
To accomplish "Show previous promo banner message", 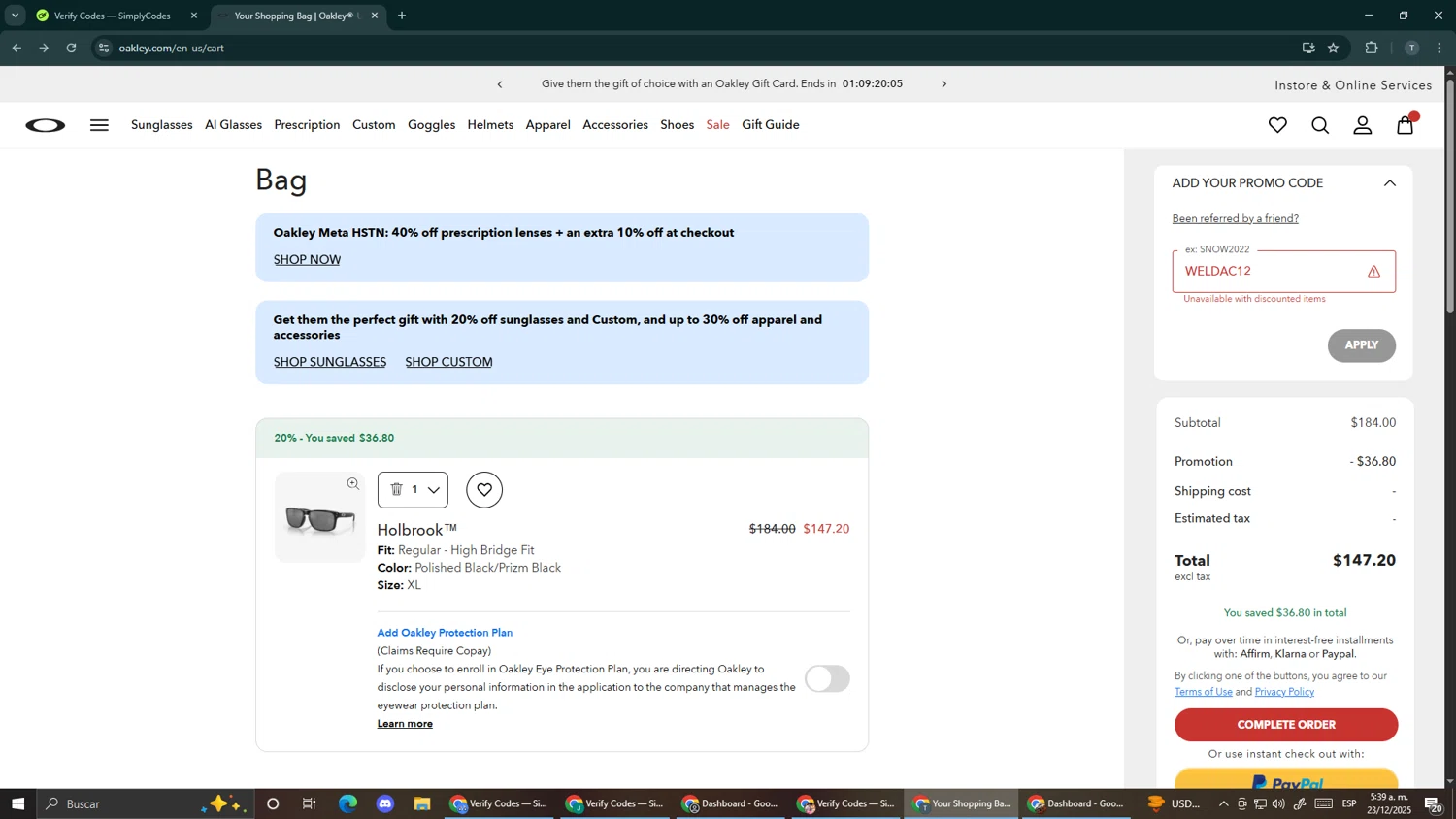I will (500, 84).
